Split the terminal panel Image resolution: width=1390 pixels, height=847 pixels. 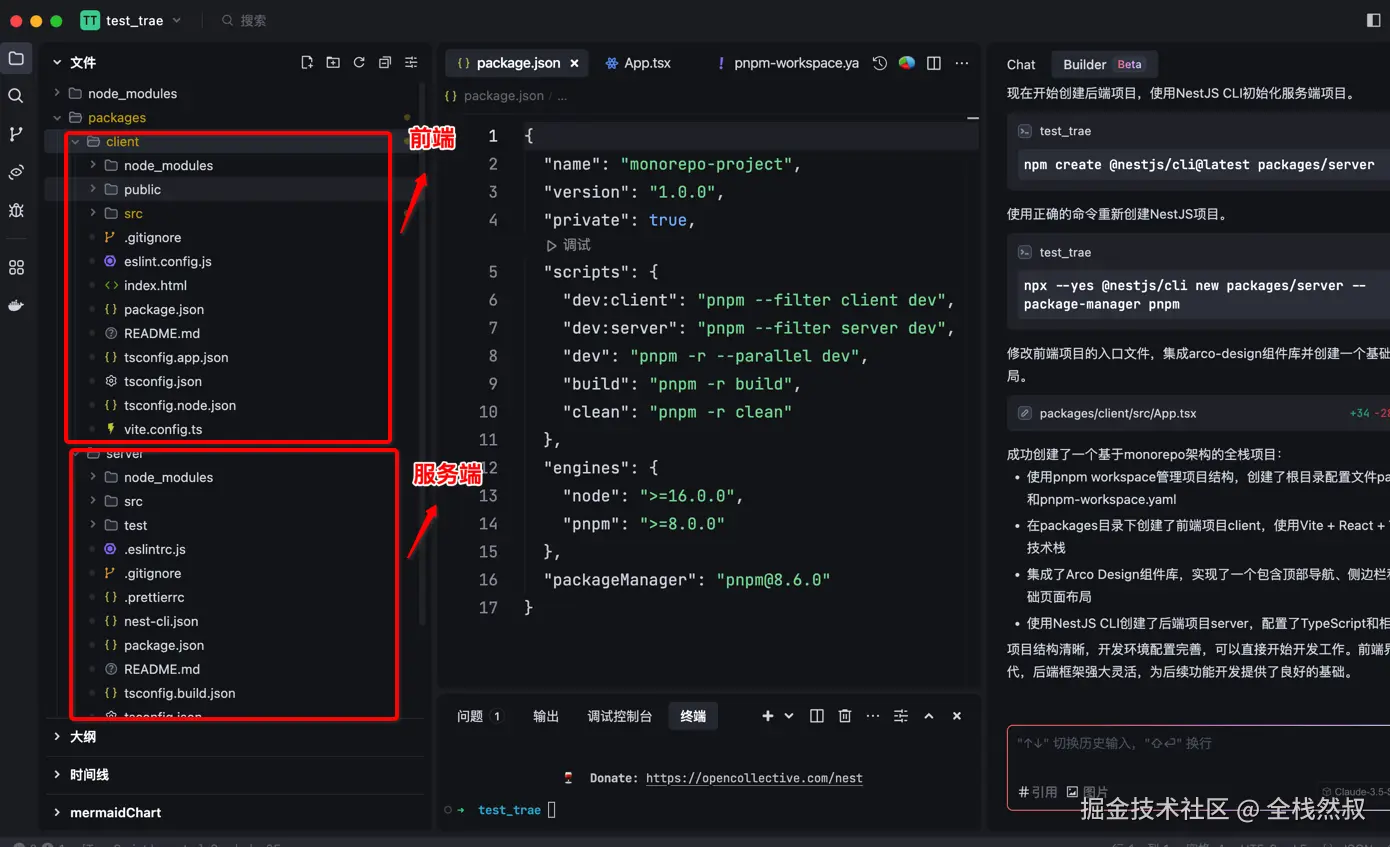pyautogui.click(x=817, y=716)
